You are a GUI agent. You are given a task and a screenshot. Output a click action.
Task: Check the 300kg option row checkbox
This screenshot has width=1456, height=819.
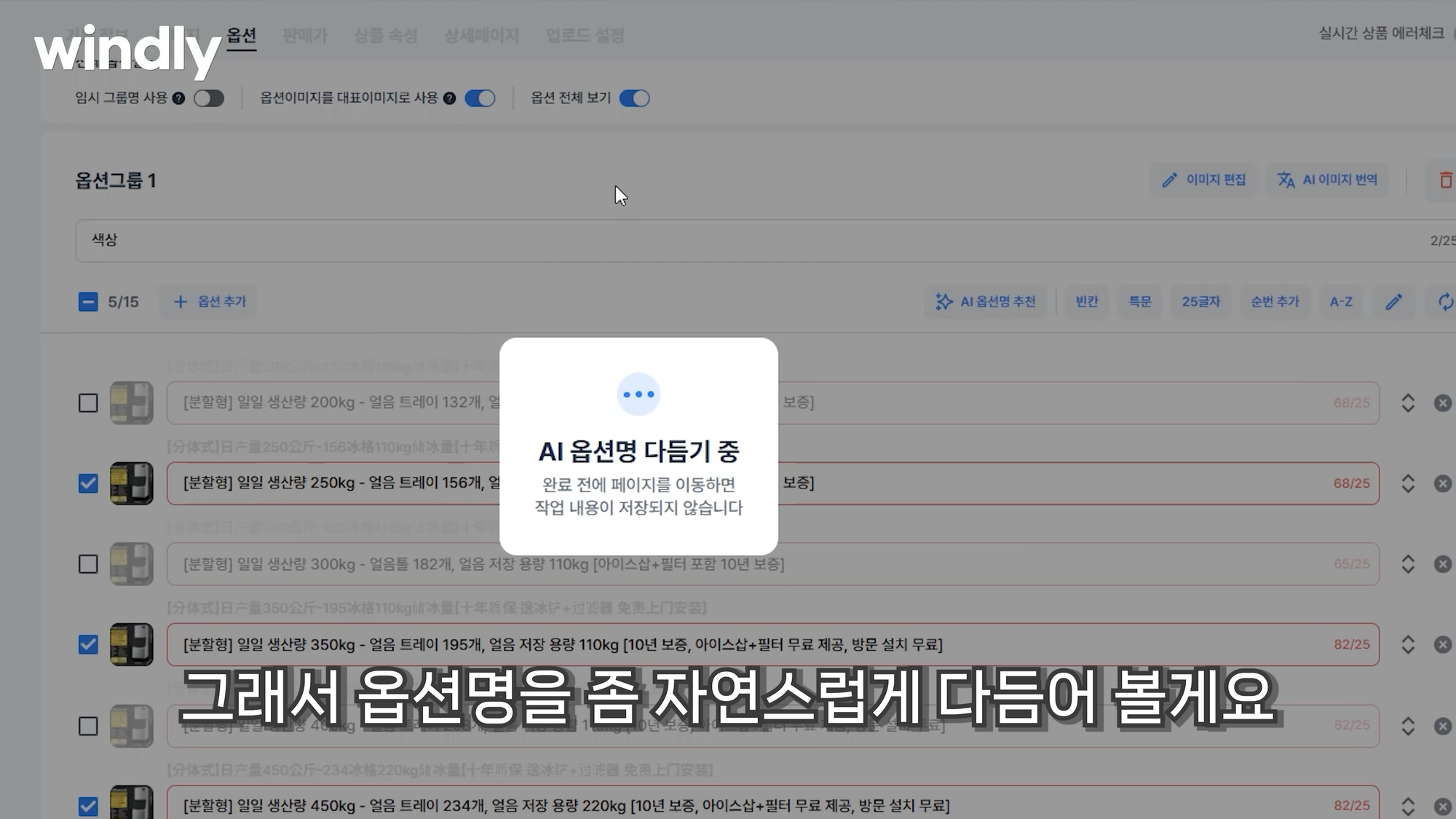coord(88,564)
